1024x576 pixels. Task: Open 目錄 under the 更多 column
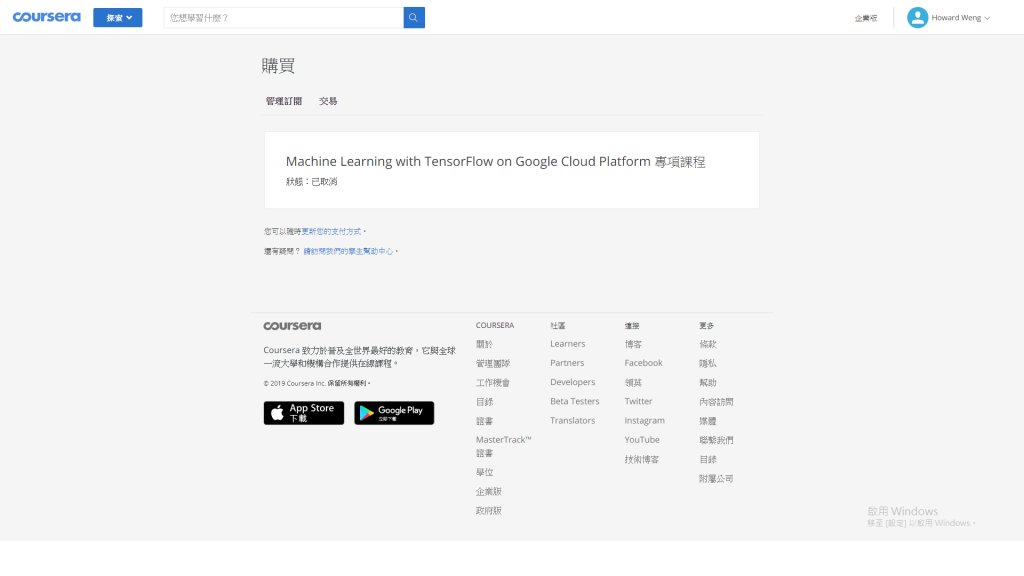click(x=707, y=460)
